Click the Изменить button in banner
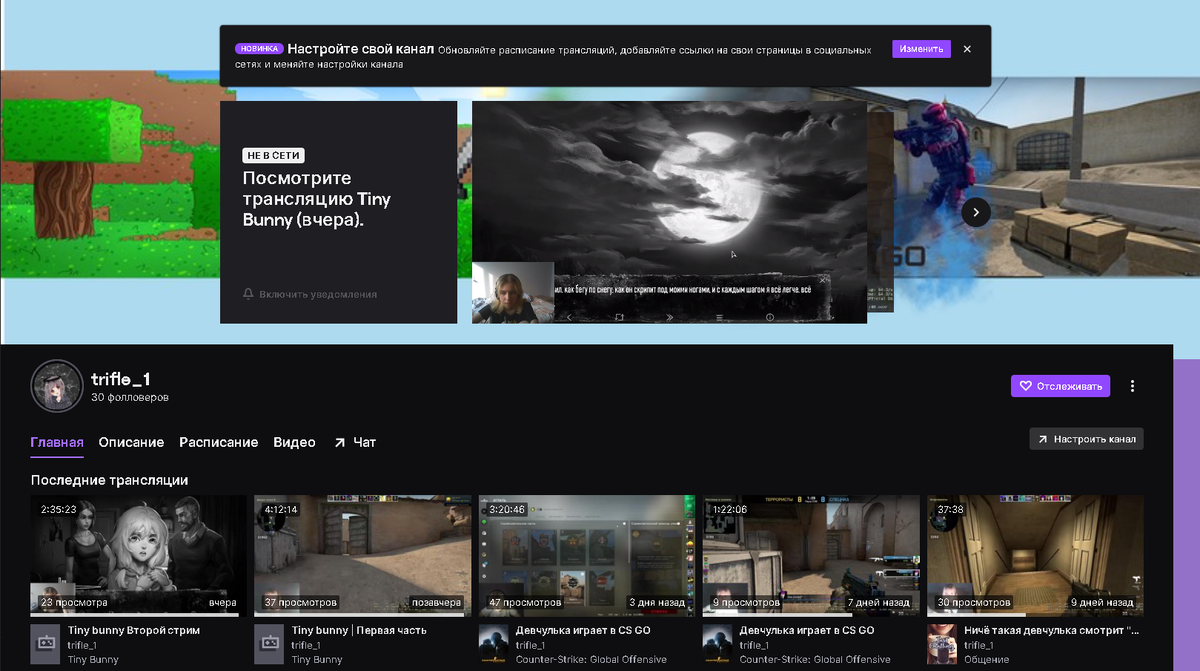Image resolution: width=1200 pixels, height=671 pixels. coord(921,49)
